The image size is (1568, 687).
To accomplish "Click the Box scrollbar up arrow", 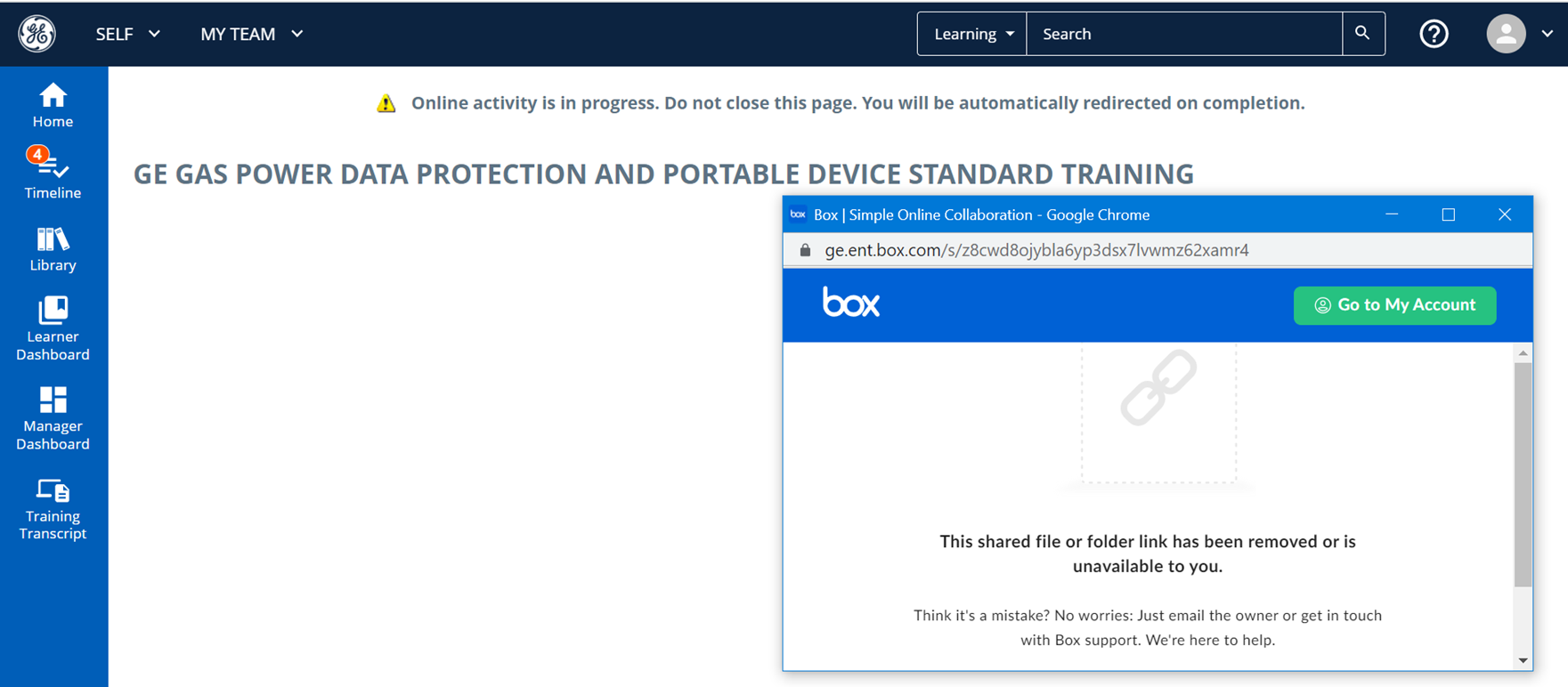I will [x=1523, y=353].
